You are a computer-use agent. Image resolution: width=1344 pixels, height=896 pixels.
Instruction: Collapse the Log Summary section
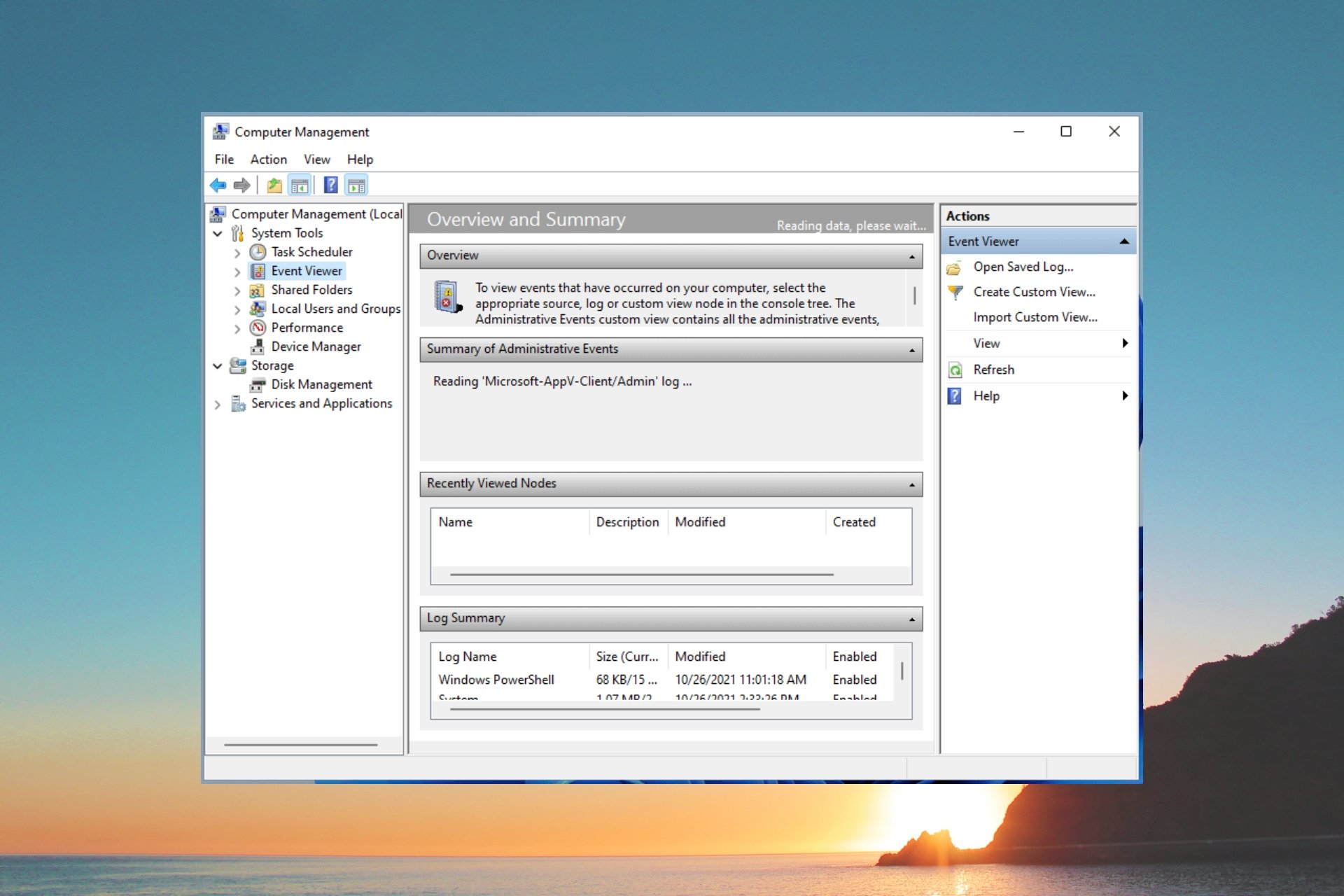tap(912, 619)
